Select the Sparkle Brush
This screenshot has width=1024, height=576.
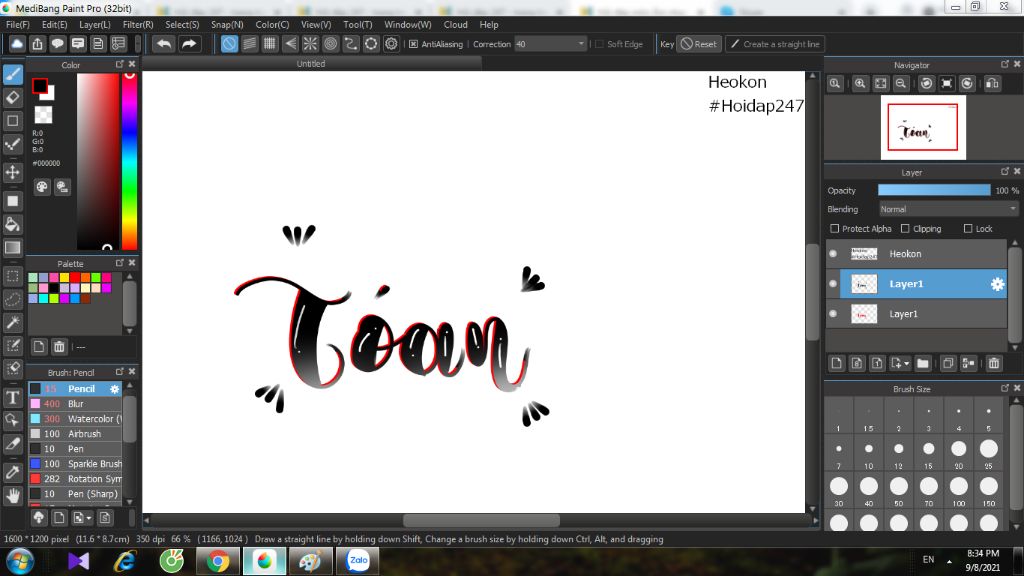click(x=76, y=464)
